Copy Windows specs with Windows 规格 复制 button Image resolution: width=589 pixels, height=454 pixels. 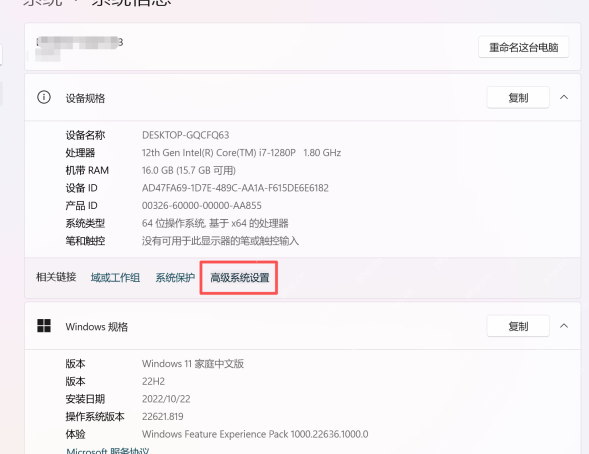[518, 326]
